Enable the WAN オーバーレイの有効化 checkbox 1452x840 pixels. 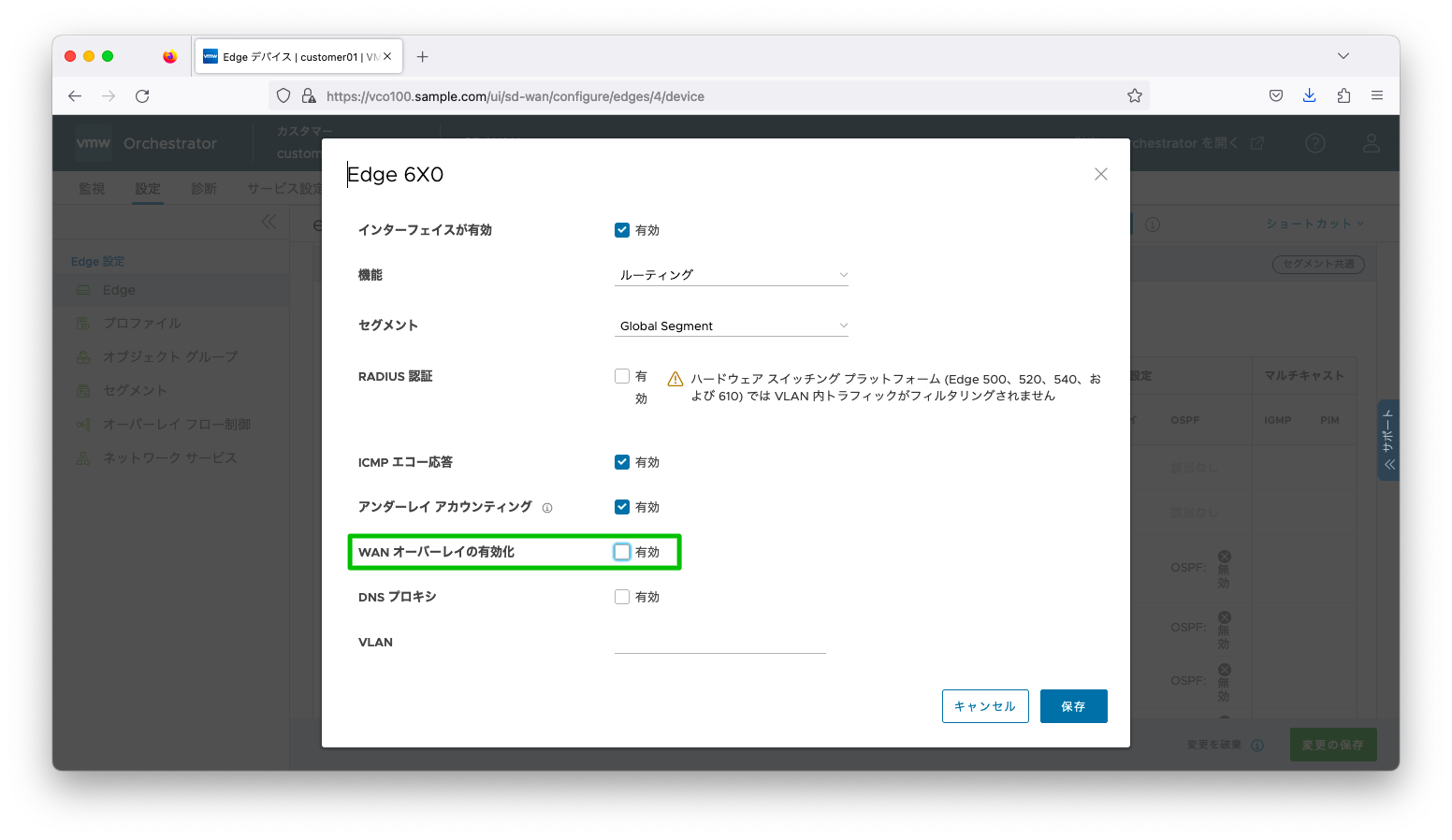tap(622, 552)
